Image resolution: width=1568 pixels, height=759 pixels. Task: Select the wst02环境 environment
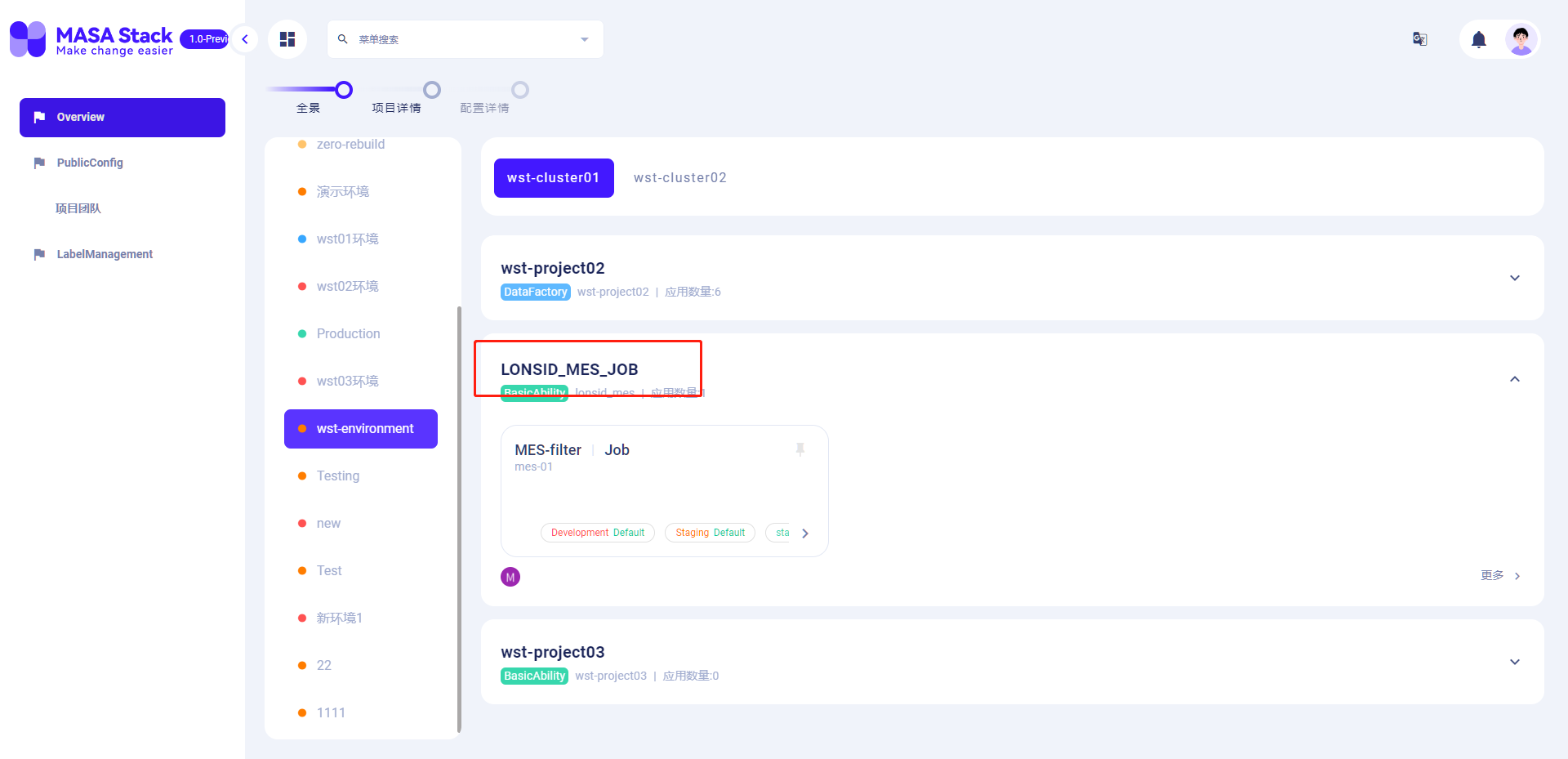[x=361, y=287]
